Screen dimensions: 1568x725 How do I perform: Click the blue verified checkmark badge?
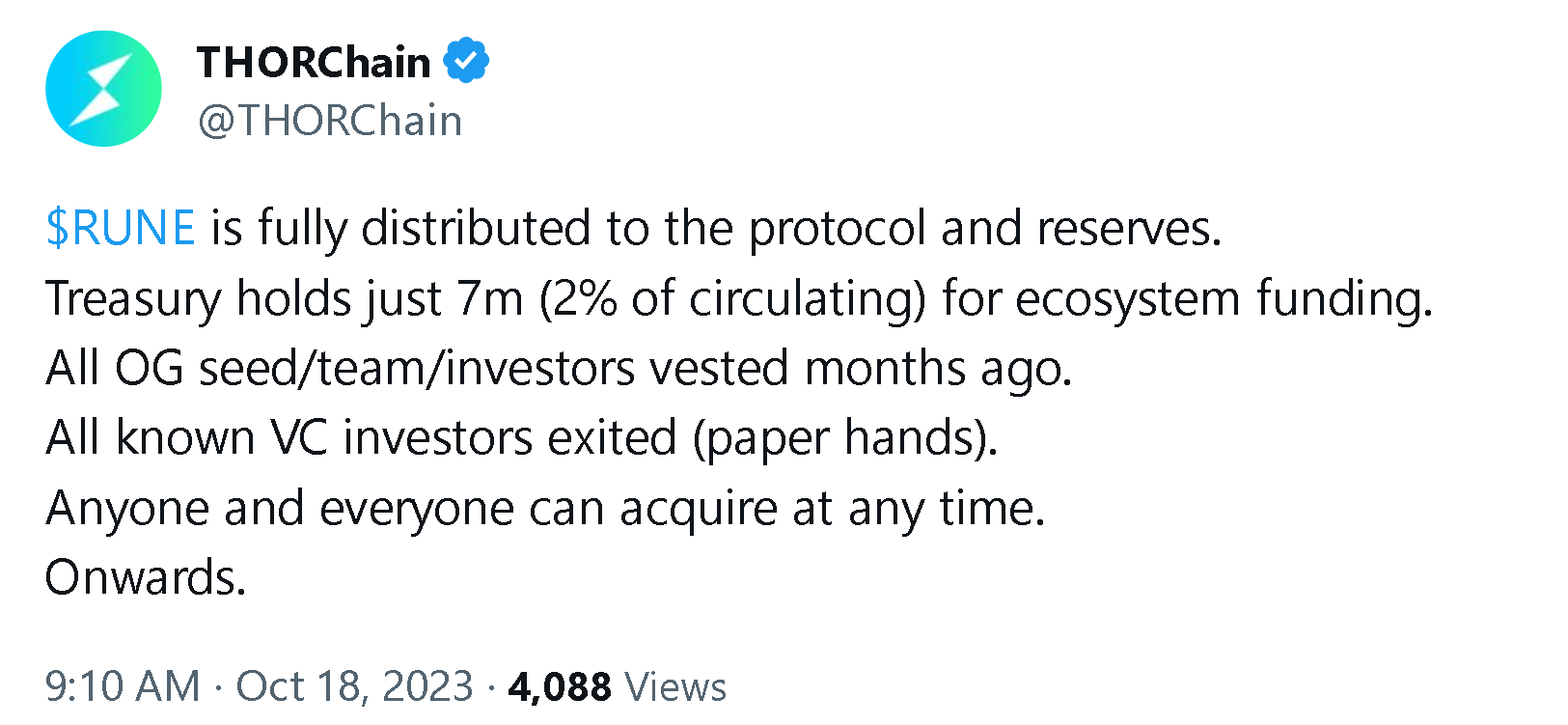coord(466,61)
